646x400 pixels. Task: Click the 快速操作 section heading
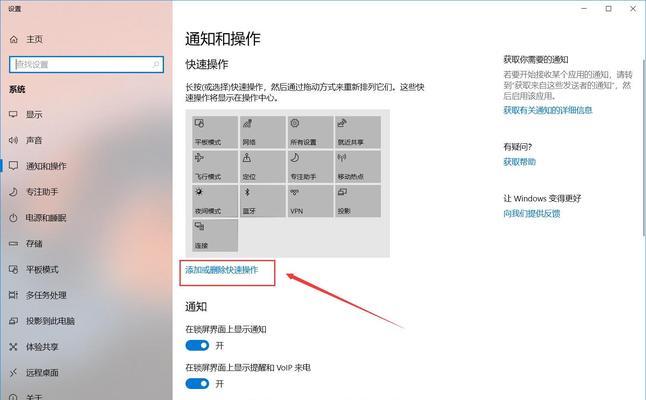[x=206, y=65]
